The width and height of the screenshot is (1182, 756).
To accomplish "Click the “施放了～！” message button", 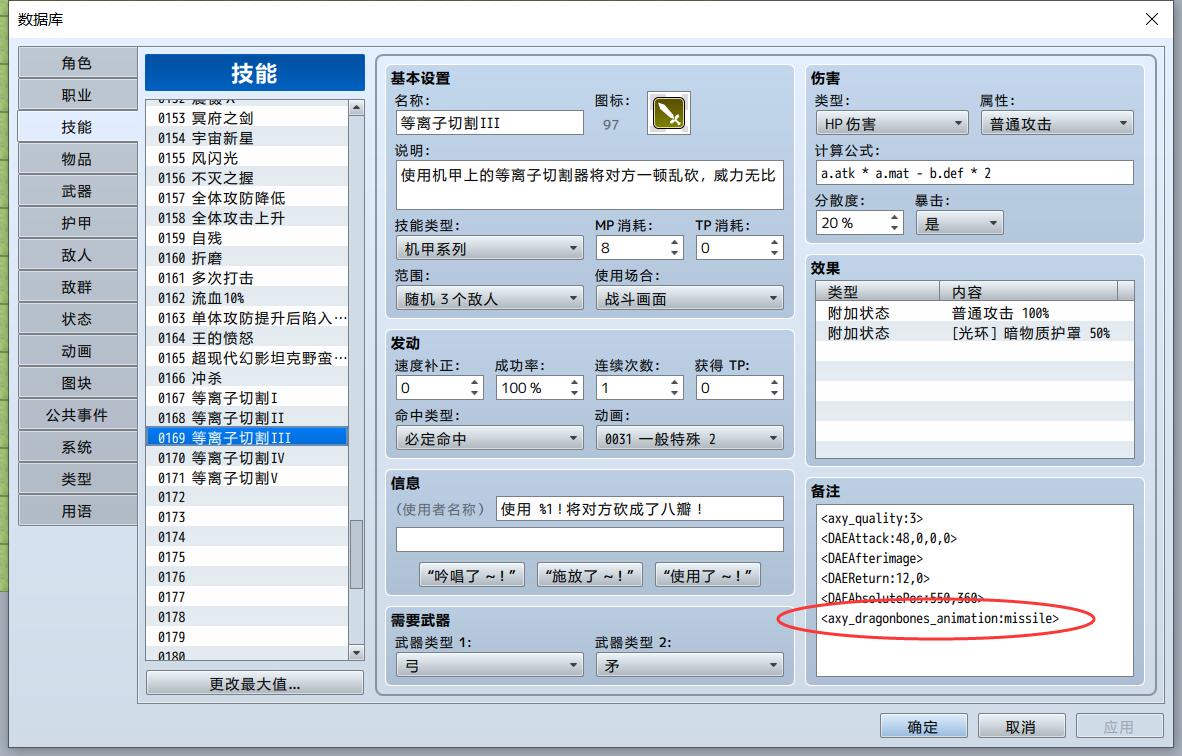I will (x=589, y=576).
